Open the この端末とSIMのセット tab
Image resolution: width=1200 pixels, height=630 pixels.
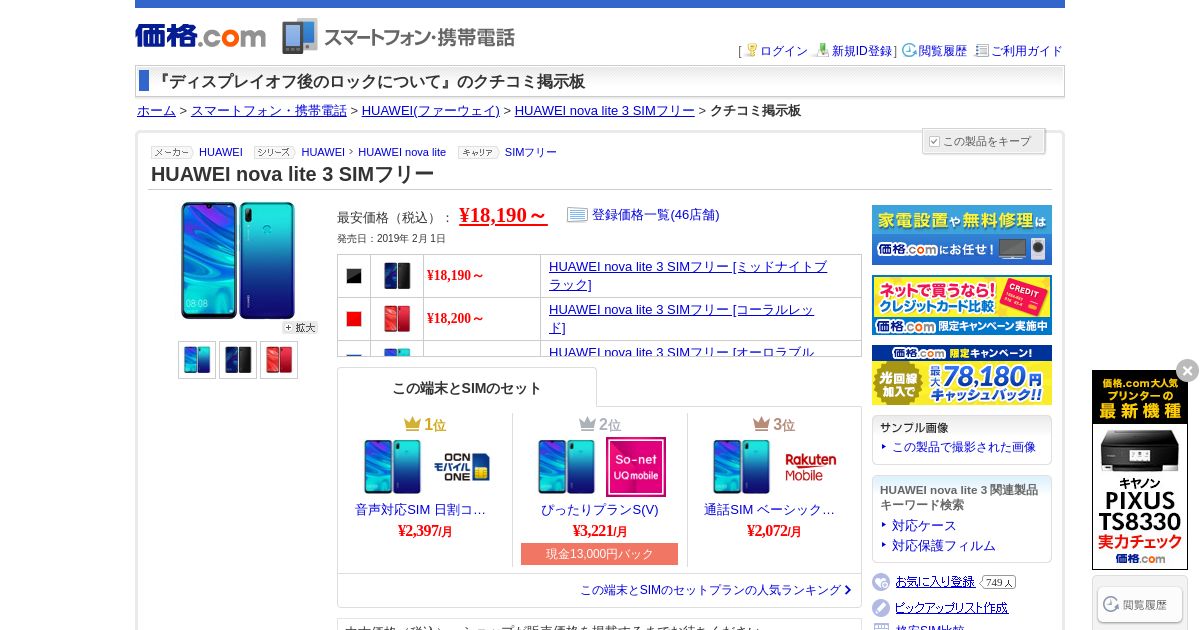pos(467,388)
